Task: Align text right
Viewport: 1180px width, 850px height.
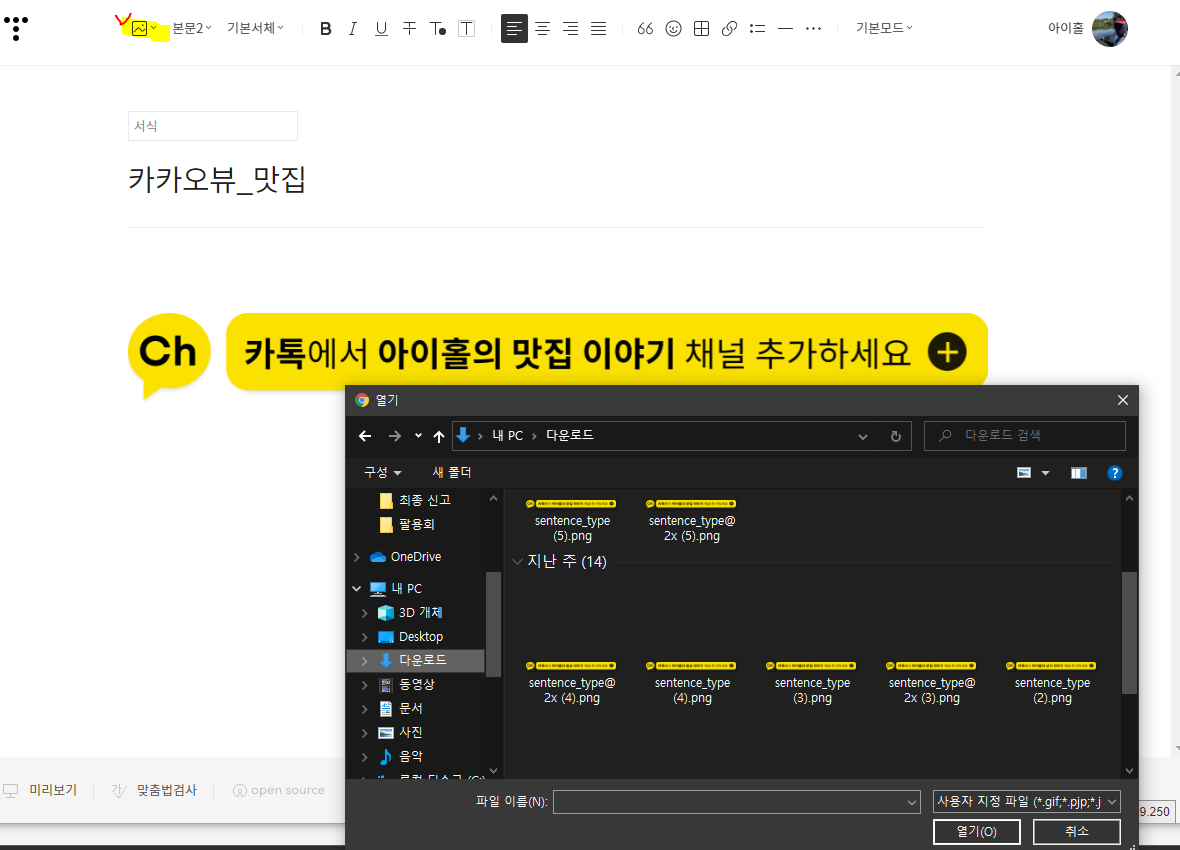Action: point(570,29)
